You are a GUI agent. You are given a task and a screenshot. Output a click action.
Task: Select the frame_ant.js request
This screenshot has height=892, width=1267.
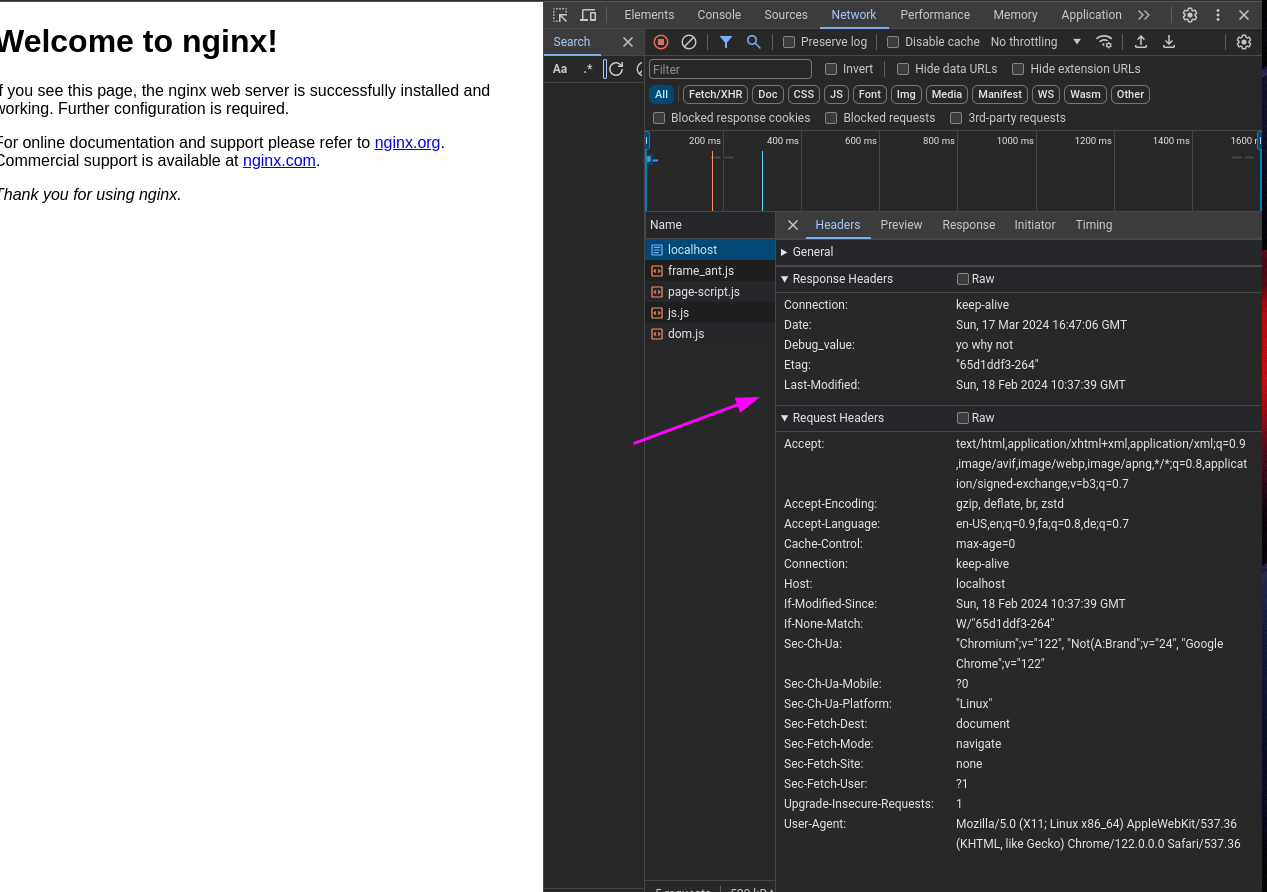pyautogui.click(x=710, y=271)
